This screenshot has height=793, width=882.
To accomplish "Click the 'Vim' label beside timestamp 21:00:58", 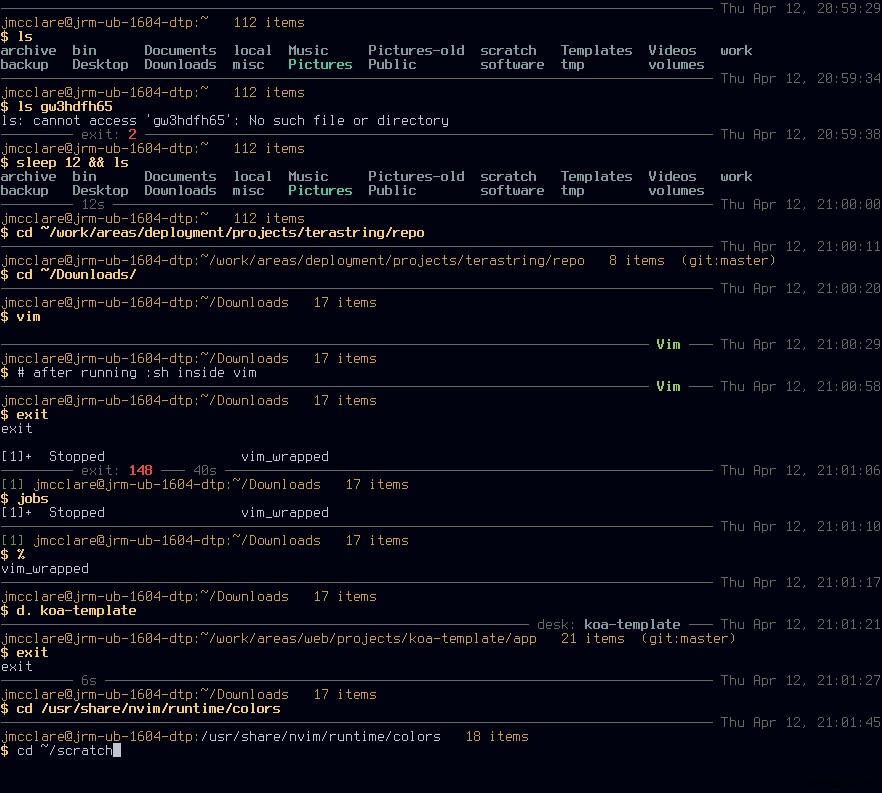I will [x=668, y=386].
